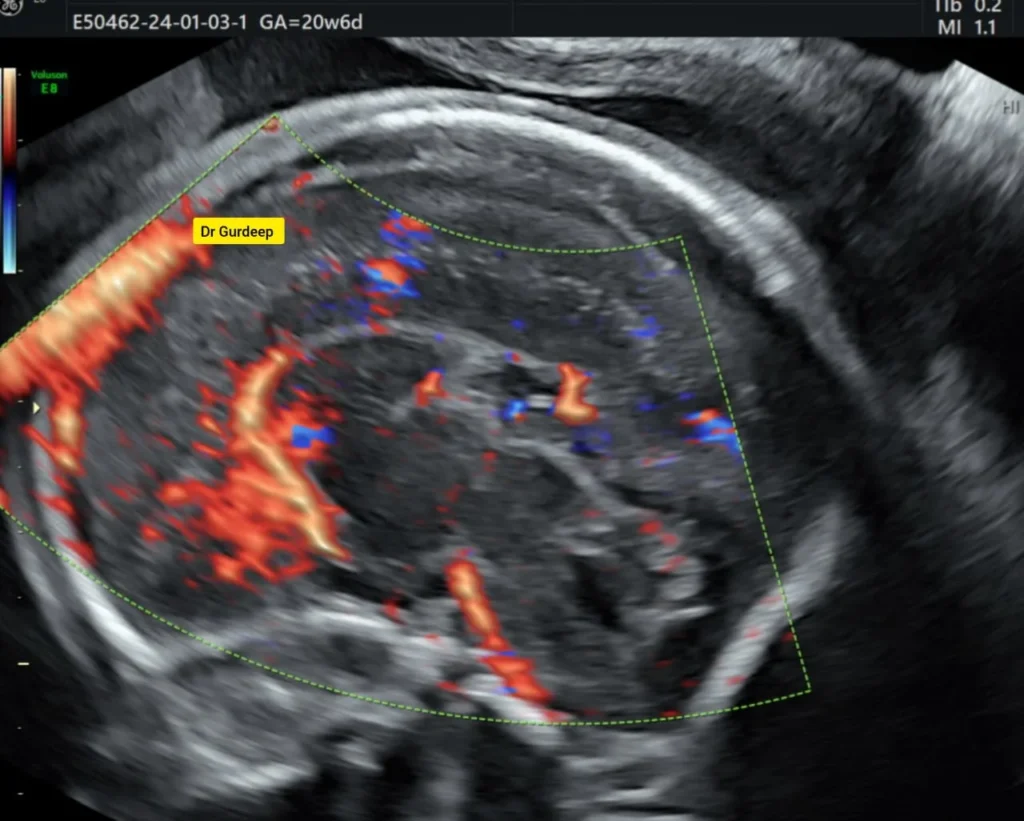The width and height of the screenshot is (1024, 821).
Task: Click the color Doppler velocity scale bar
Action: [x=10, y=170]
